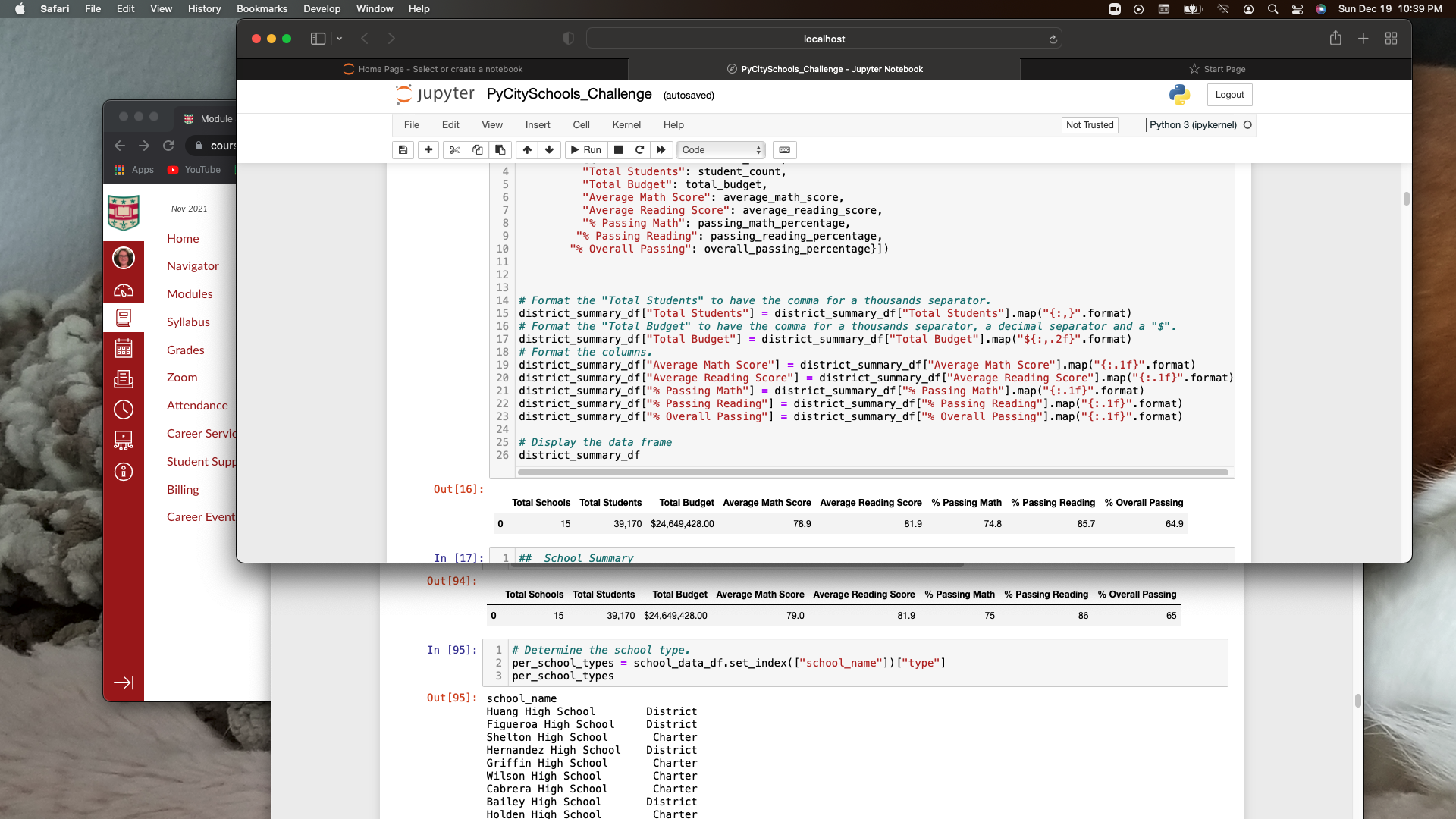1456x819 pixels.
Task: Open cell type Code dropdown
Action: [720, 150]
